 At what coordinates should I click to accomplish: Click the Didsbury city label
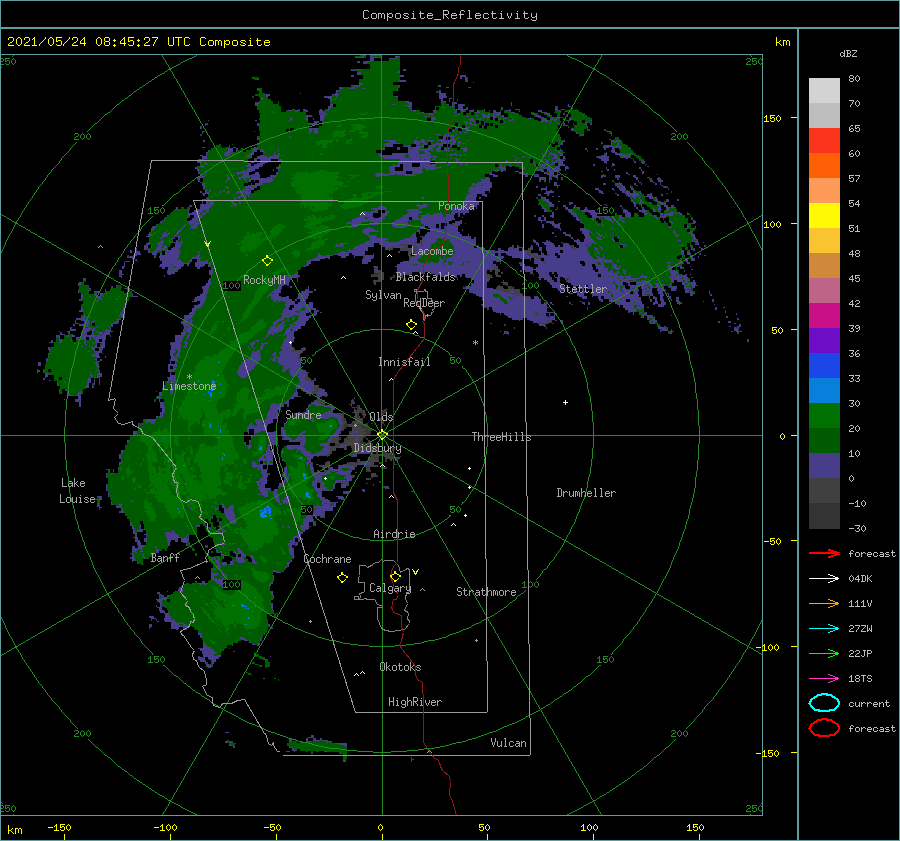click(x=377, y=448)
